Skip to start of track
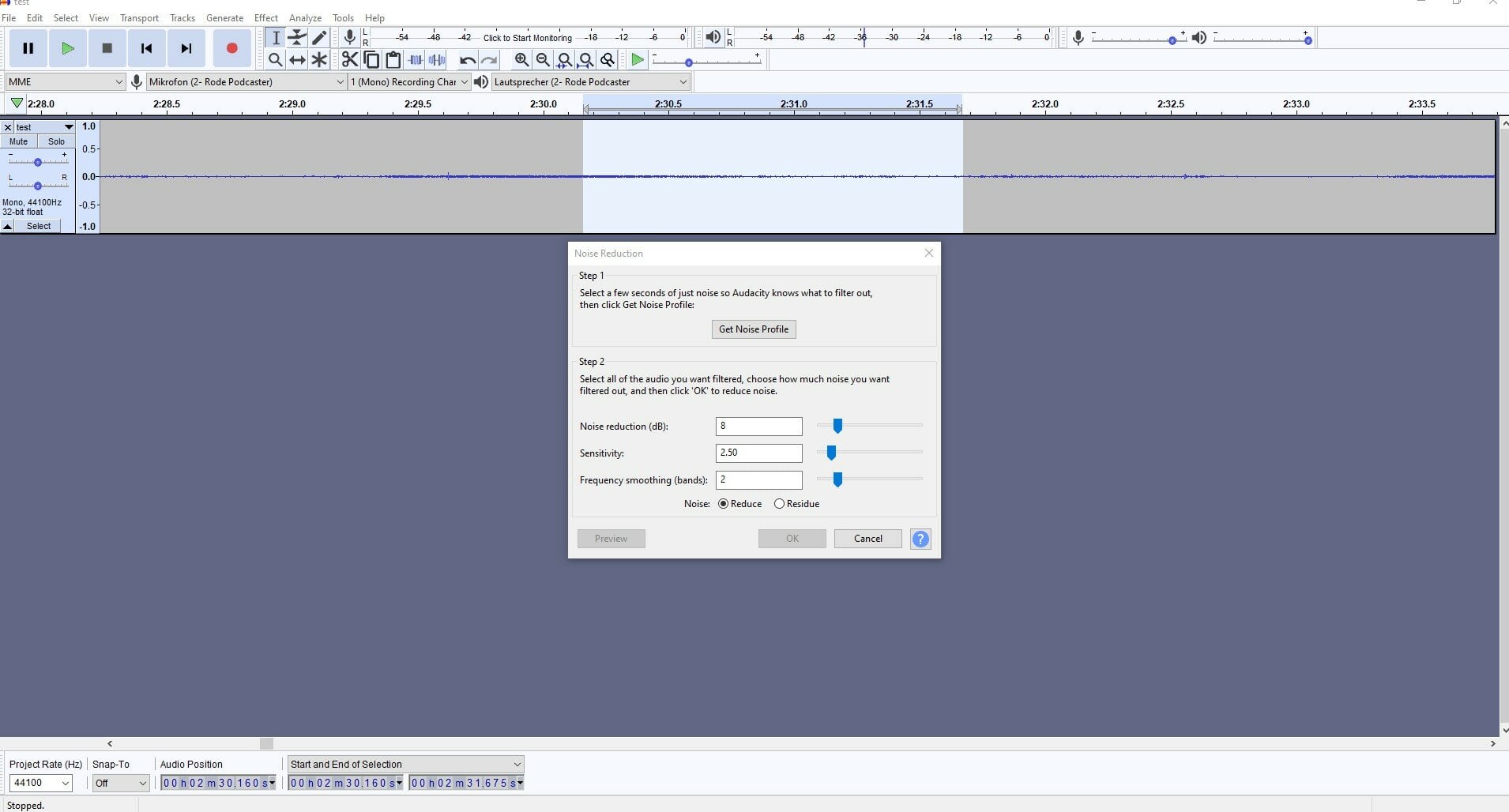 [146, 48]
